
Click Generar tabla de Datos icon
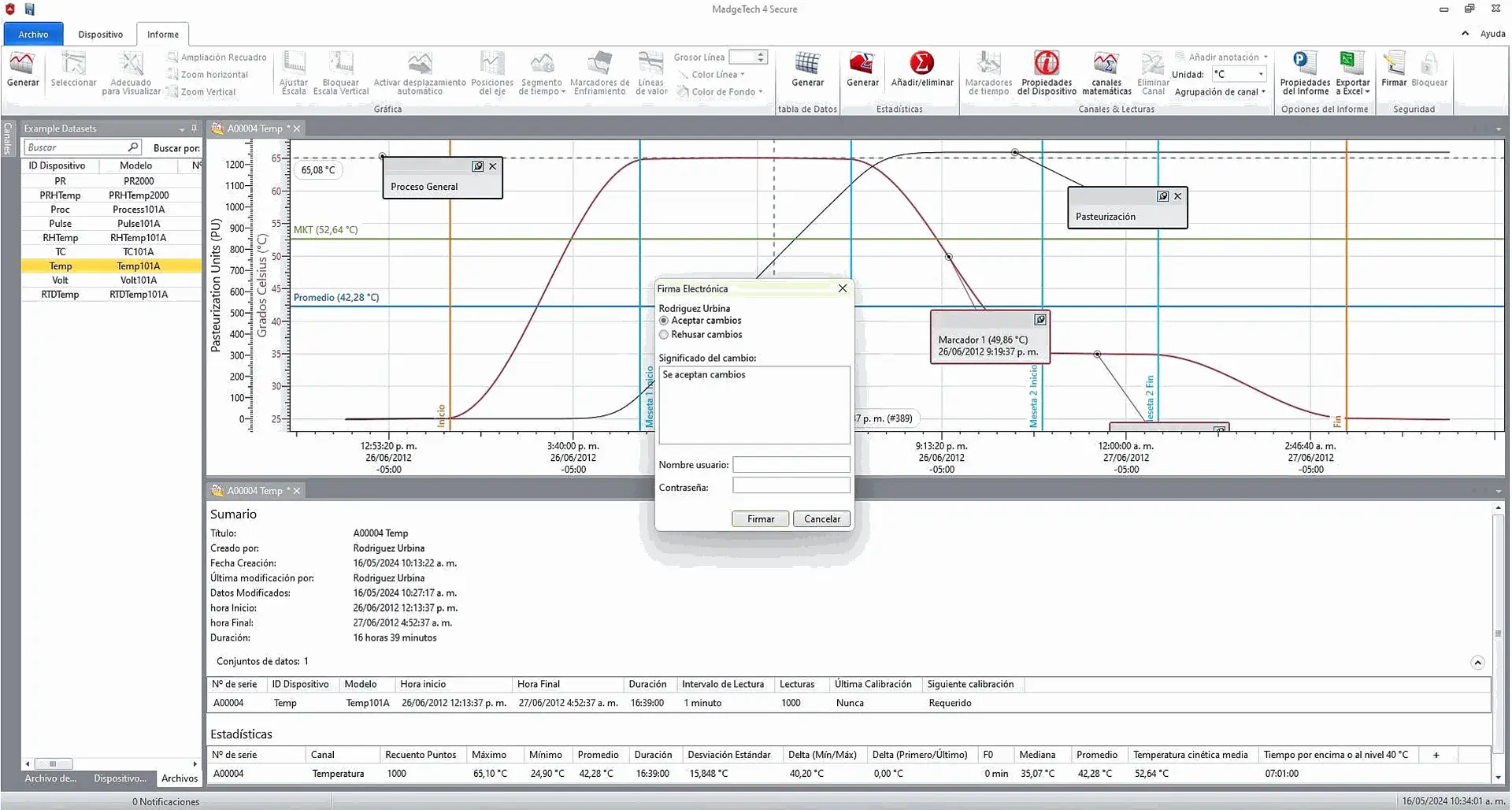807,69
